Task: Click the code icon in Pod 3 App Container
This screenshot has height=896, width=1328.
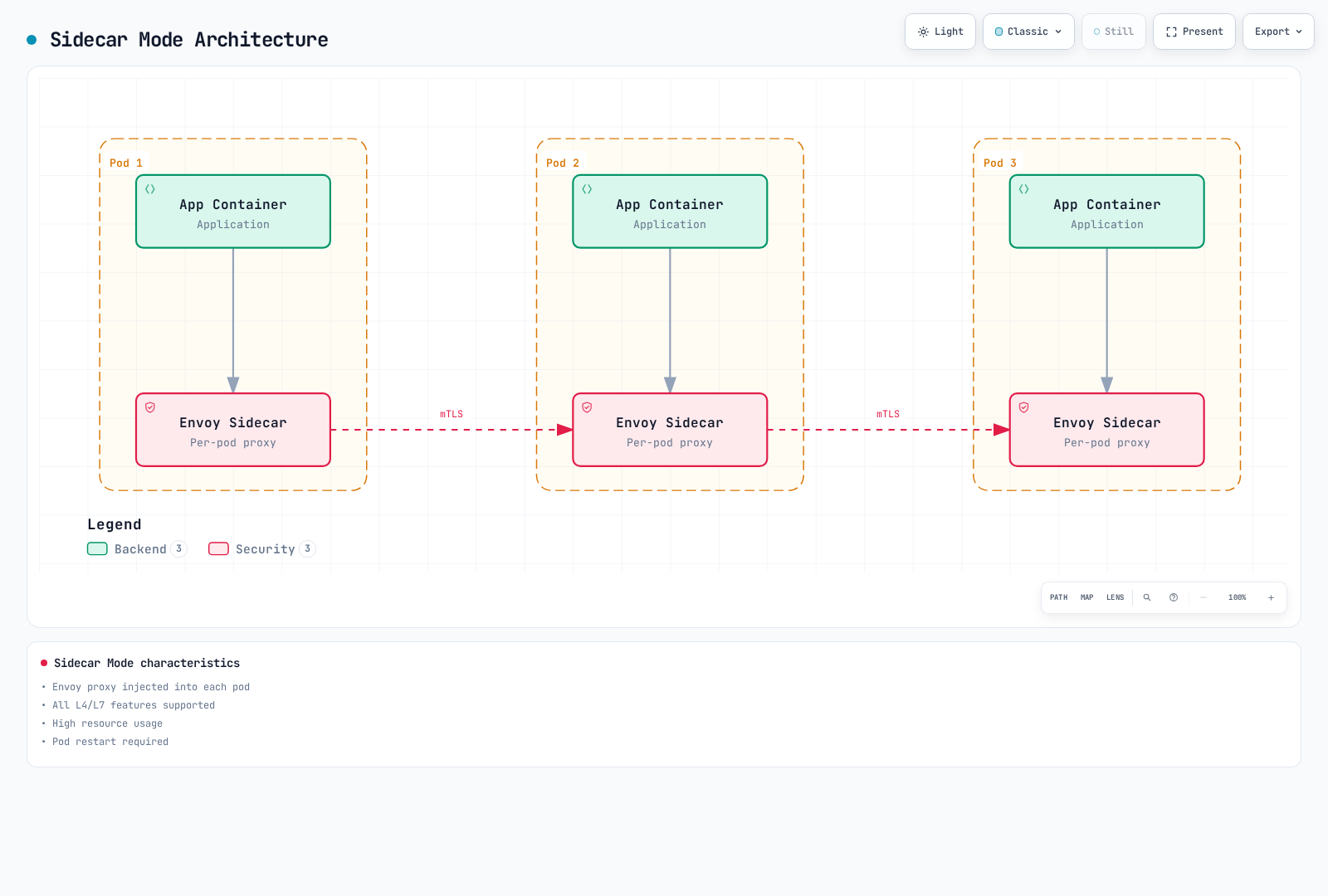Action: tap(1023, 189)
